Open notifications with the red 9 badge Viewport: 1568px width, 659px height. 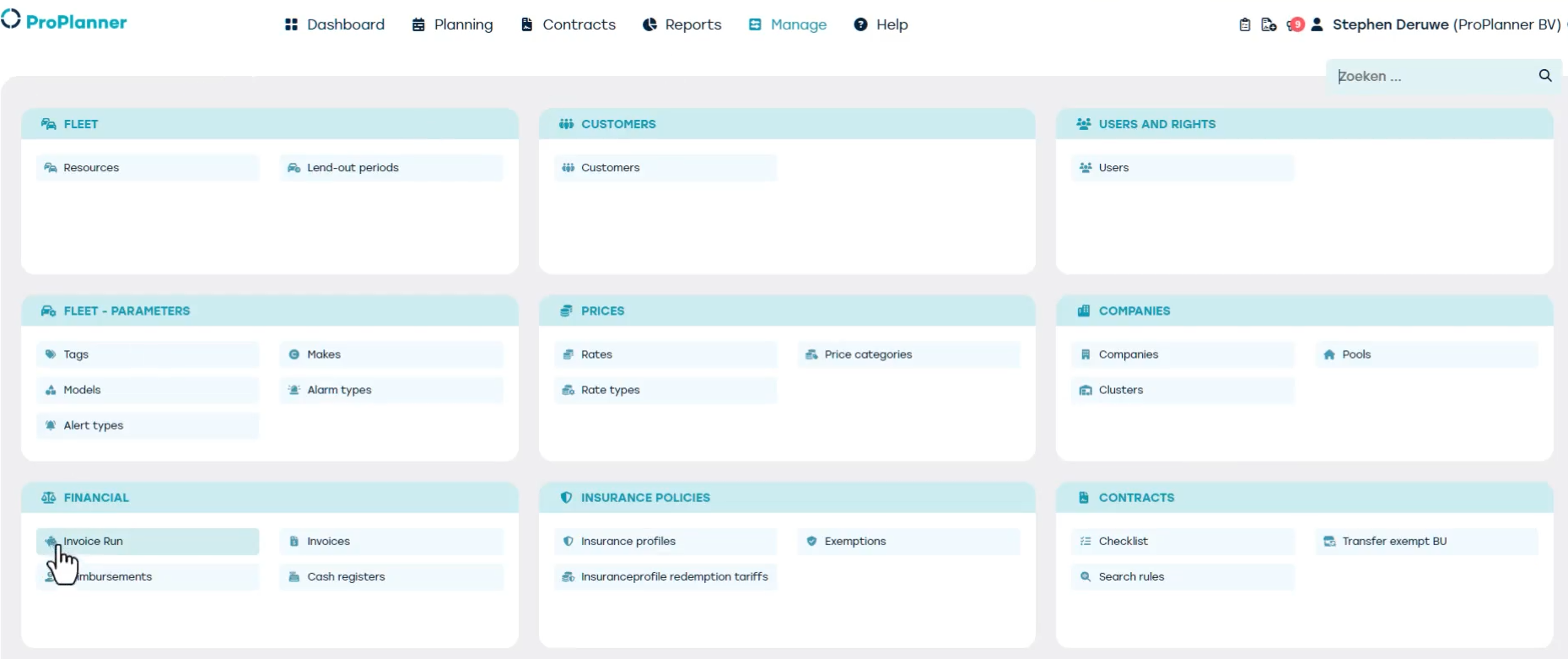[x=1296, y=24]
